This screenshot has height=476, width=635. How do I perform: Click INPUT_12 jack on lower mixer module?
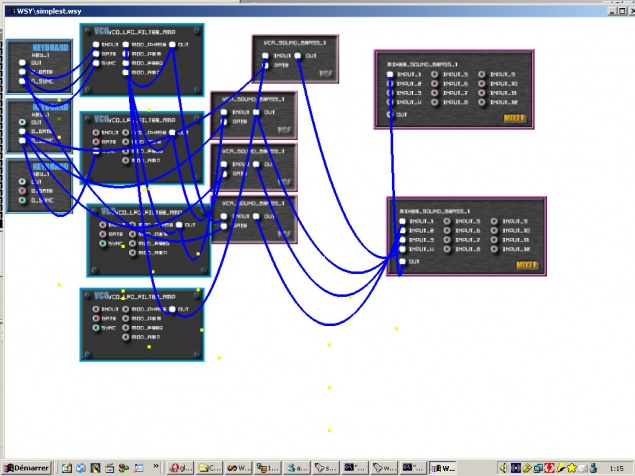[x=495, y=250]
